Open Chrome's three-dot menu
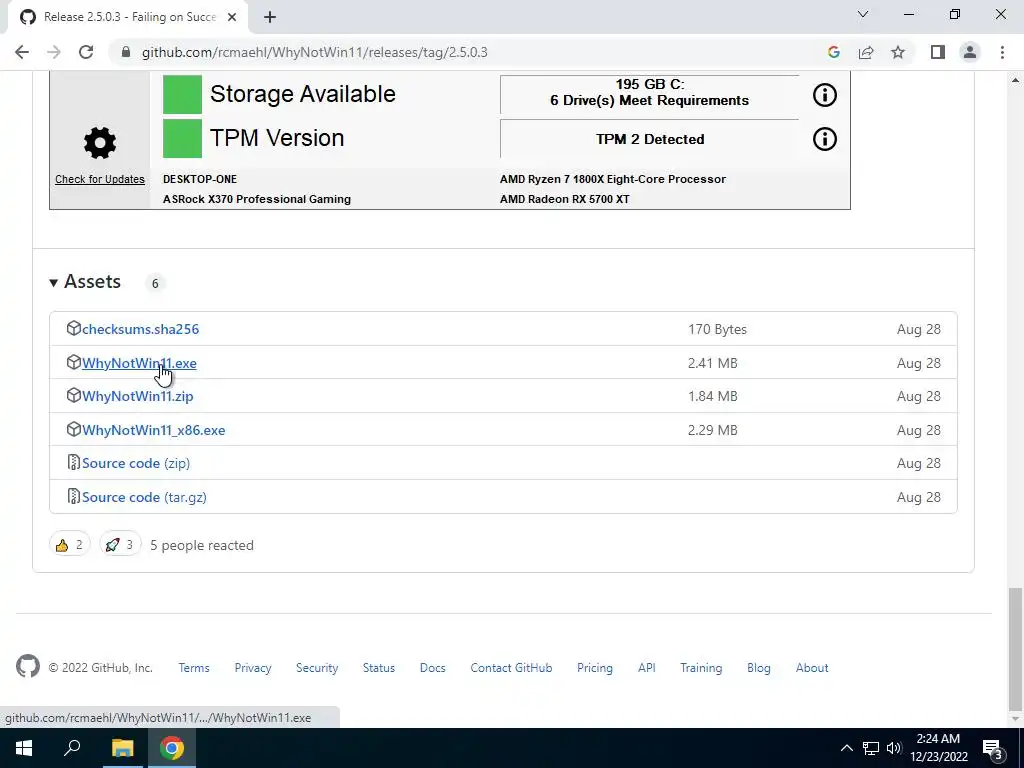Screen dimensions: 1024x768 (x=1002, y=52)
